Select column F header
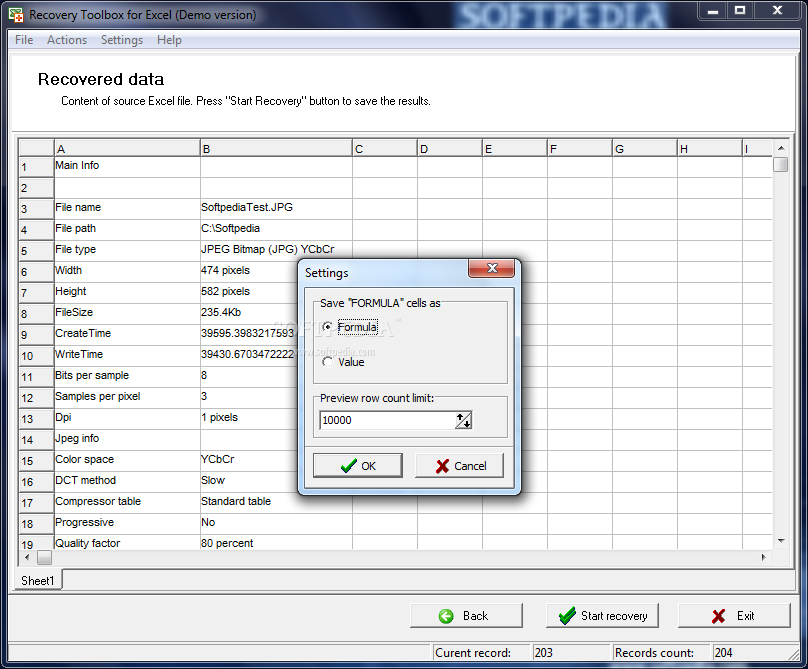This screenshot has width=808, height=669. tap(579, 148)
